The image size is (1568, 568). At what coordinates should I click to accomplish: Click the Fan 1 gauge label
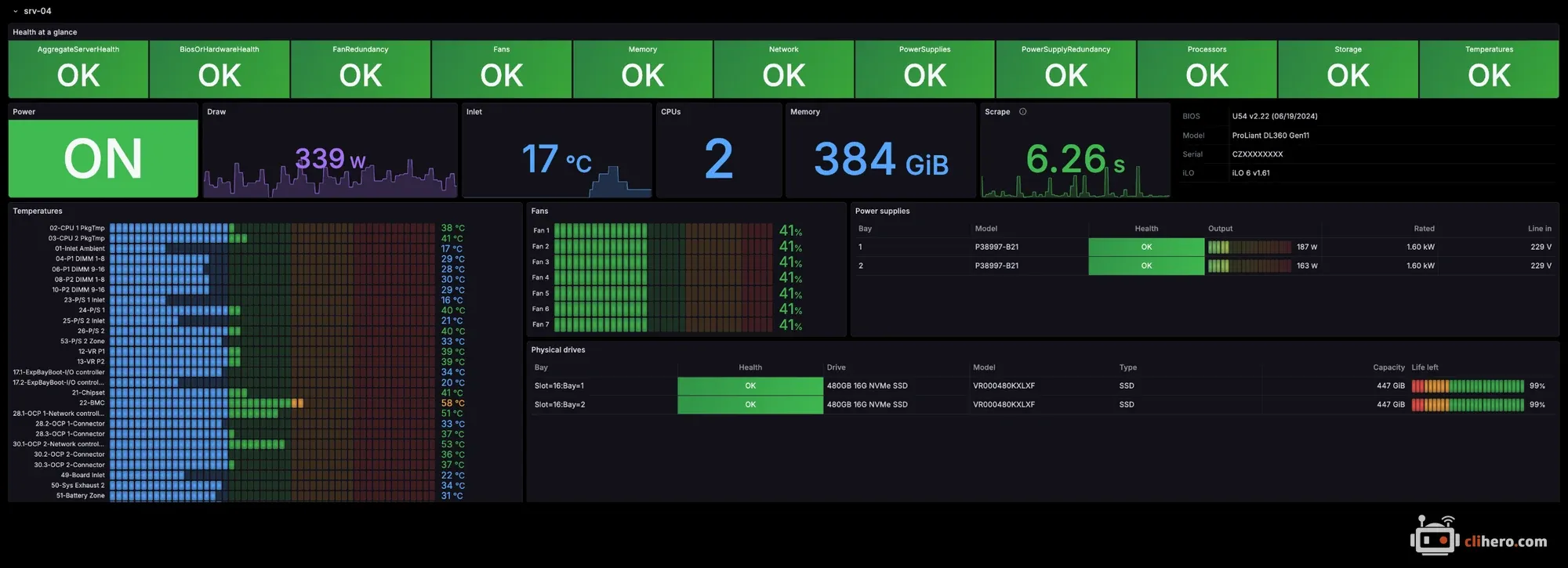click(541, 230)
